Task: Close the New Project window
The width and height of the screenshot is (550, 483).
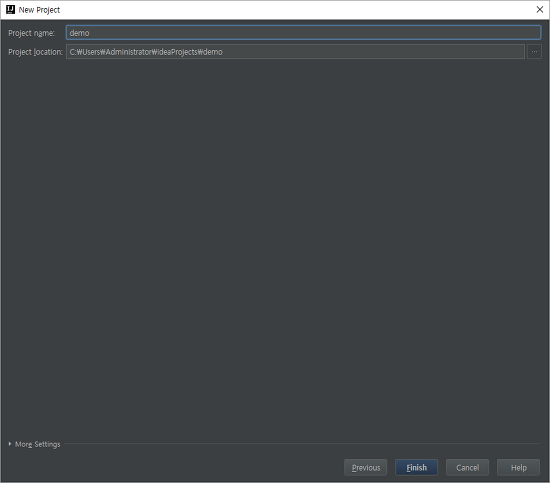Action: (x=540, y=9)
